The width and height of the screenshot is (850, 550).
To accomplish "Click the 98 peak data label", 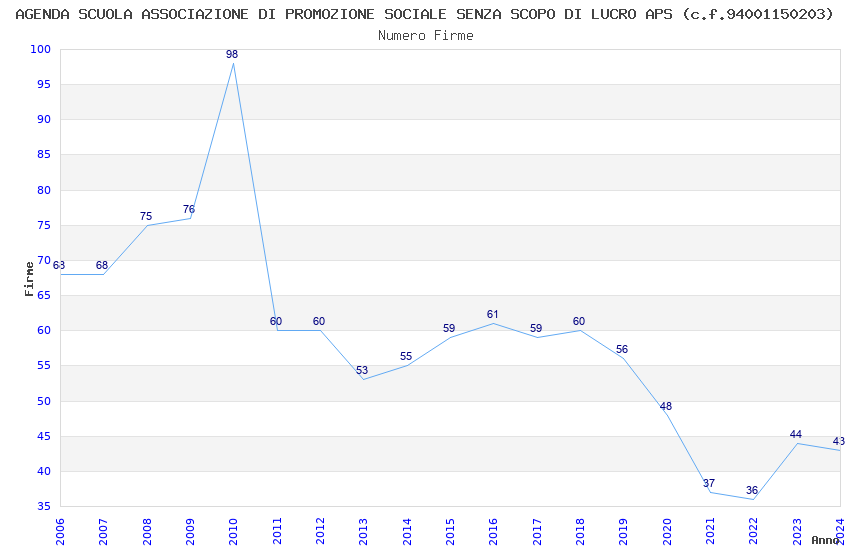I will [x=232, y=54].
